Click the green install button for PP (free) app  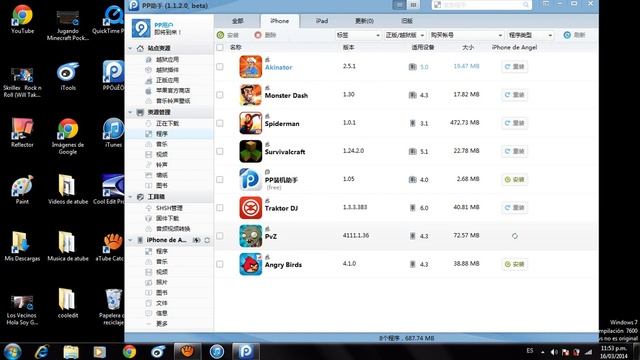click(x=514, y=179)
